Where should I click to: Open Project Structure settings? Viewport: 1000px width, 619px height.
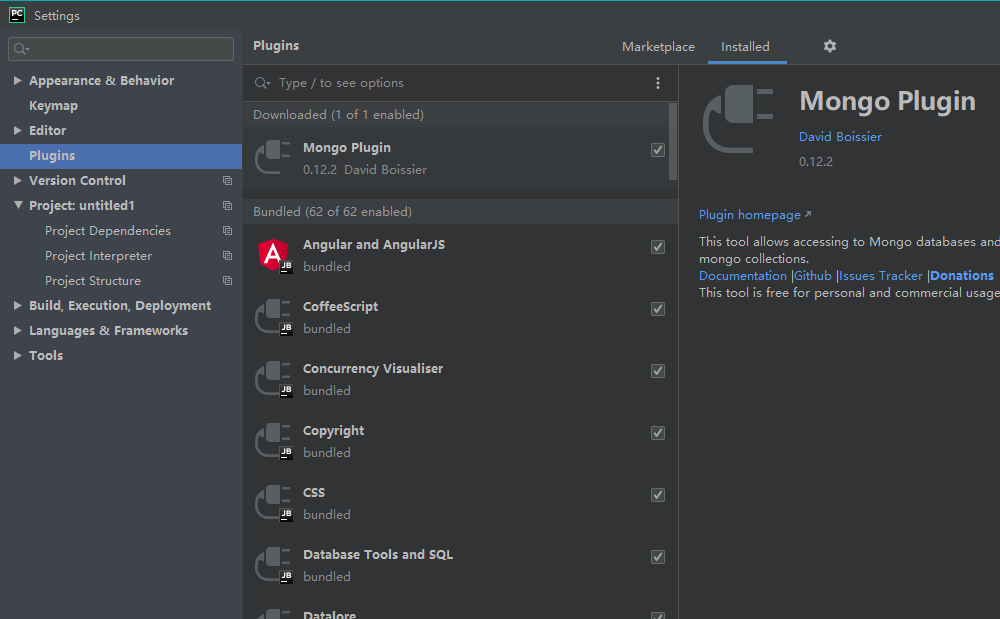(x=92, y=280)
